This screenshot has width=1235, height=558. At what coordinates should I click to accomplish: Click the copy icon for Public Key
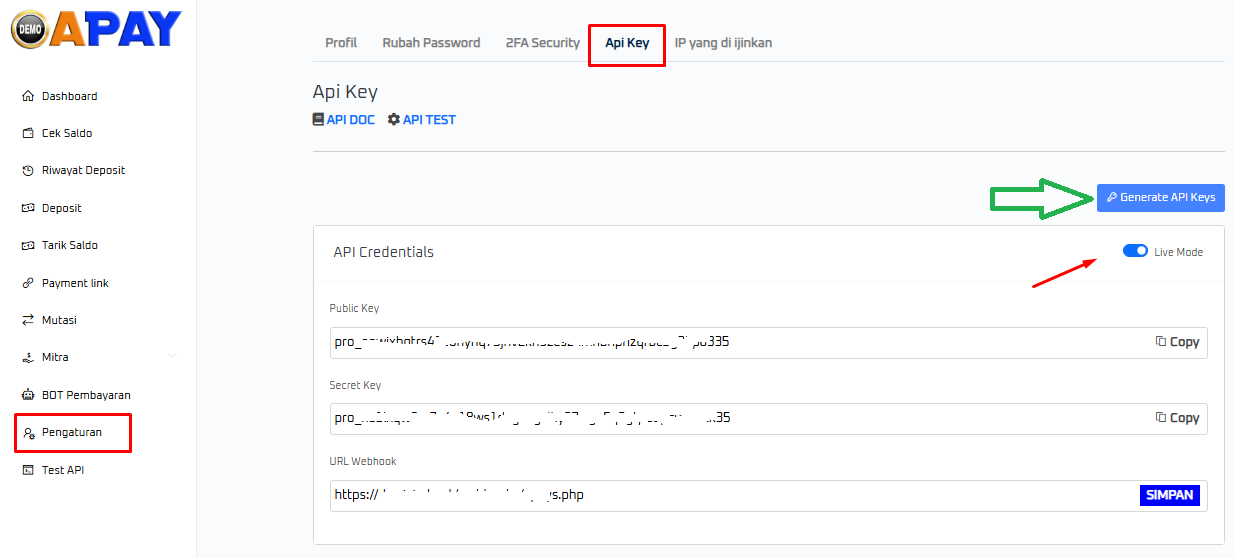1161,342
